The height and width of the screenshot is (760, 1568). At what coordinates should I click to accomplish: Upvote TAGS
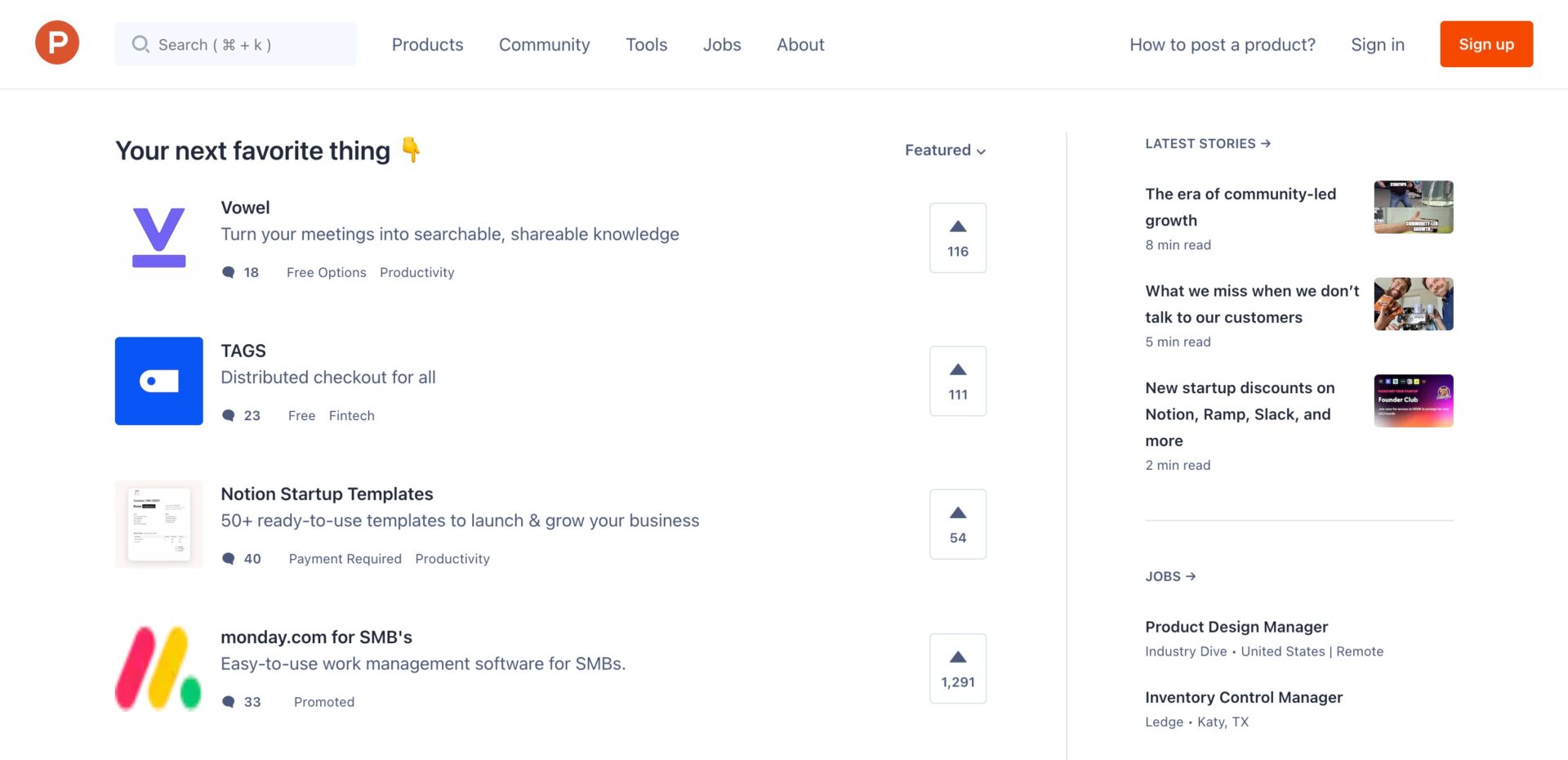[x=957, y=380]
